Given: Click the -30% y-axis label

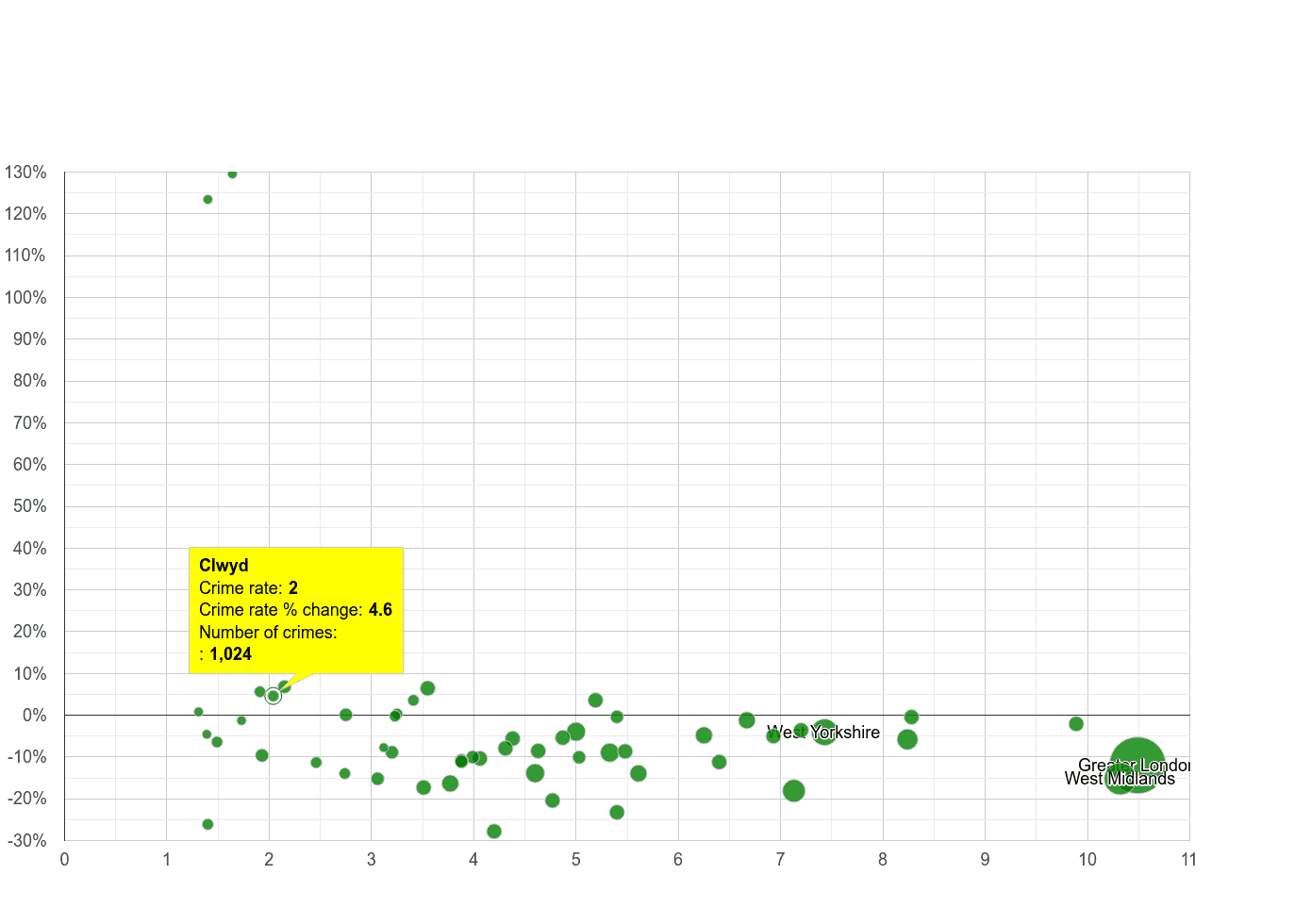Looking at the screenshot, I should click(25, 840).
